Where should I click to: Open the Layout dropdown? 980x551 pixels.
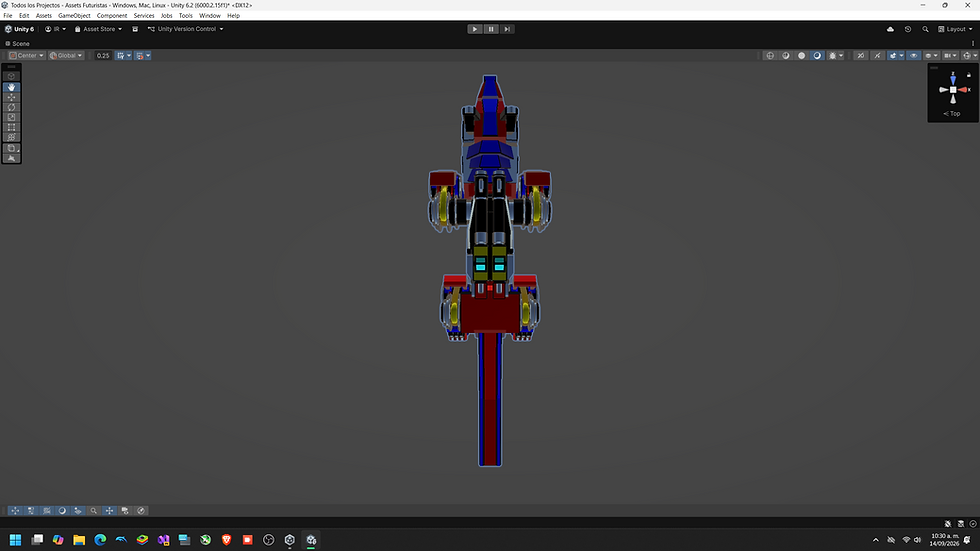click(956, 29)
